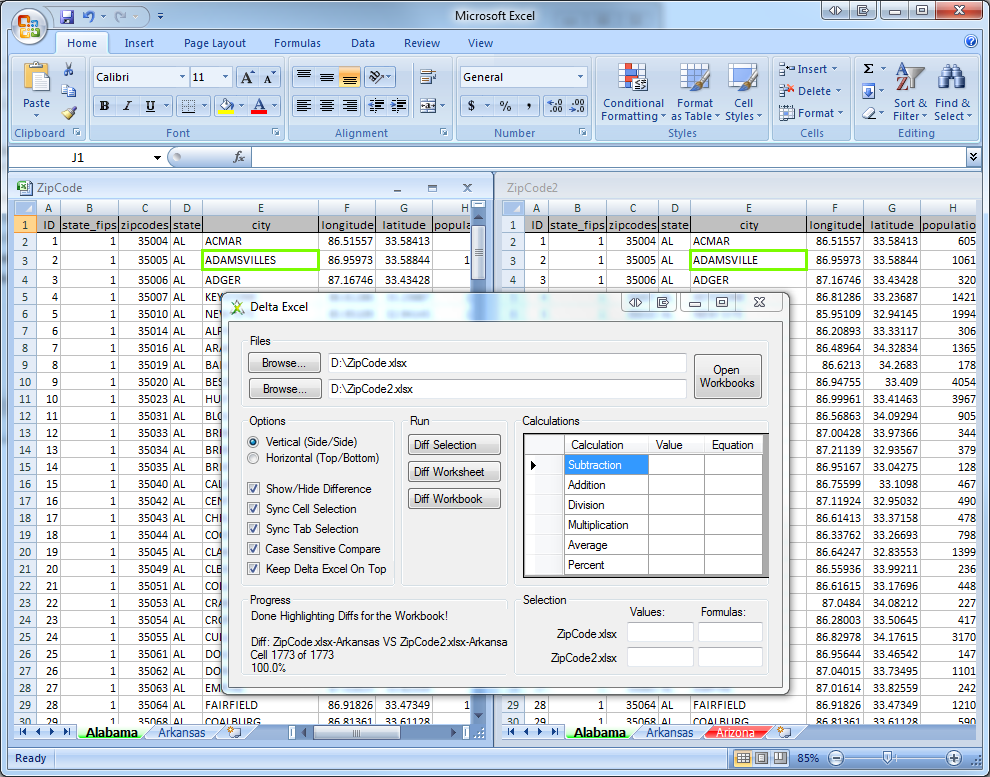Image resolution: width=990 pixels, height=777 pixels.
Task: Click Insert Function fx button
Action: point(239,157)
